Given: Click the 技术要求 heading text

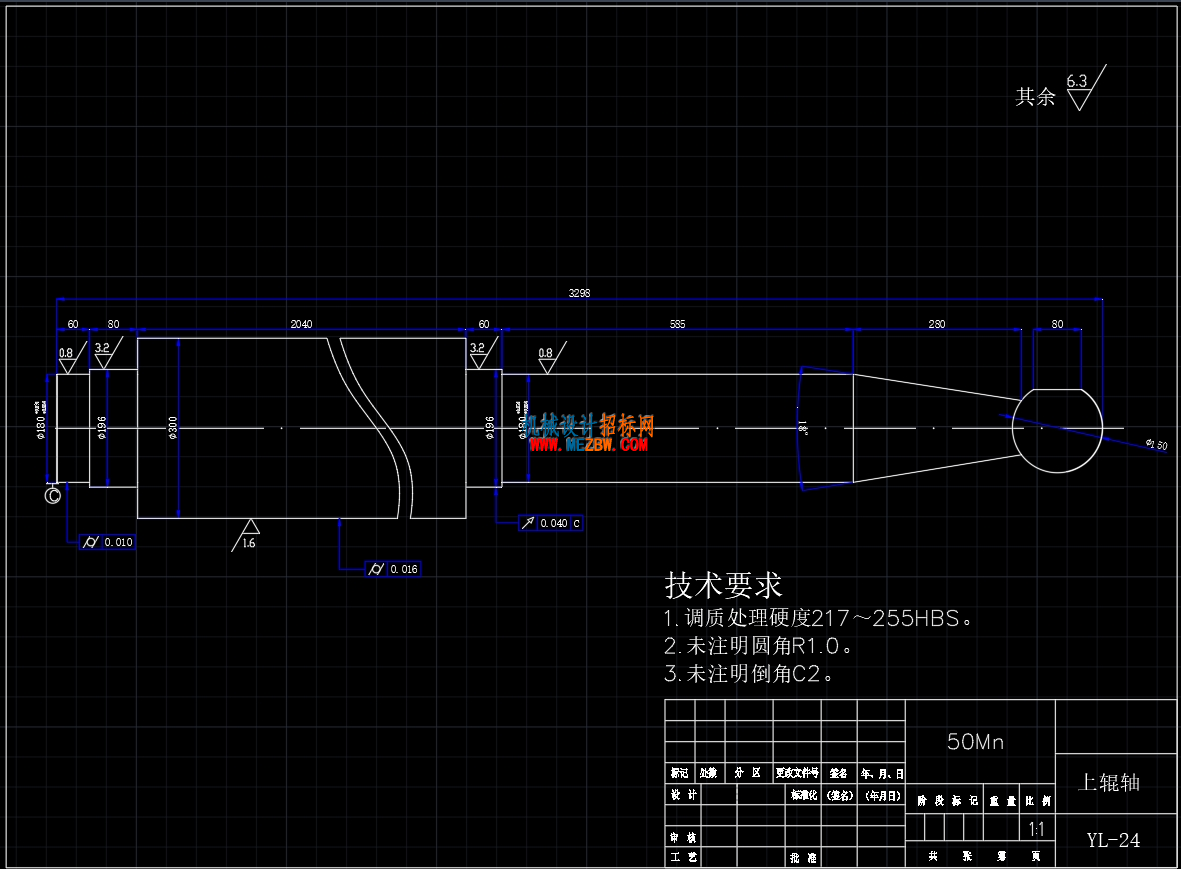Looking at the screenshot, I should click(x=724, y=585).
